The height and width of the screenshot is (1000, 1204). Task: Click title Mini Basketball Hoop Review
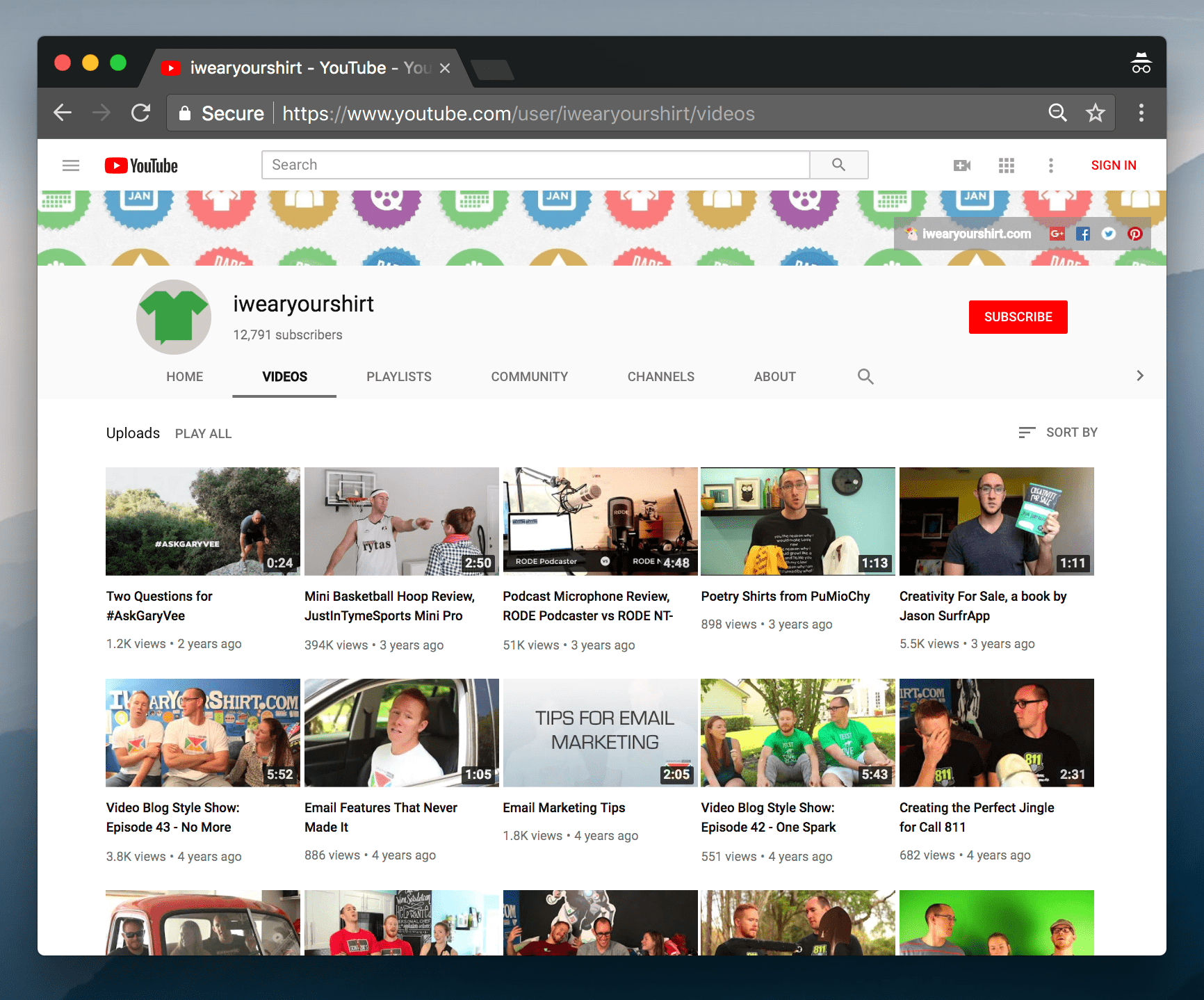click(x=389, y=606)
